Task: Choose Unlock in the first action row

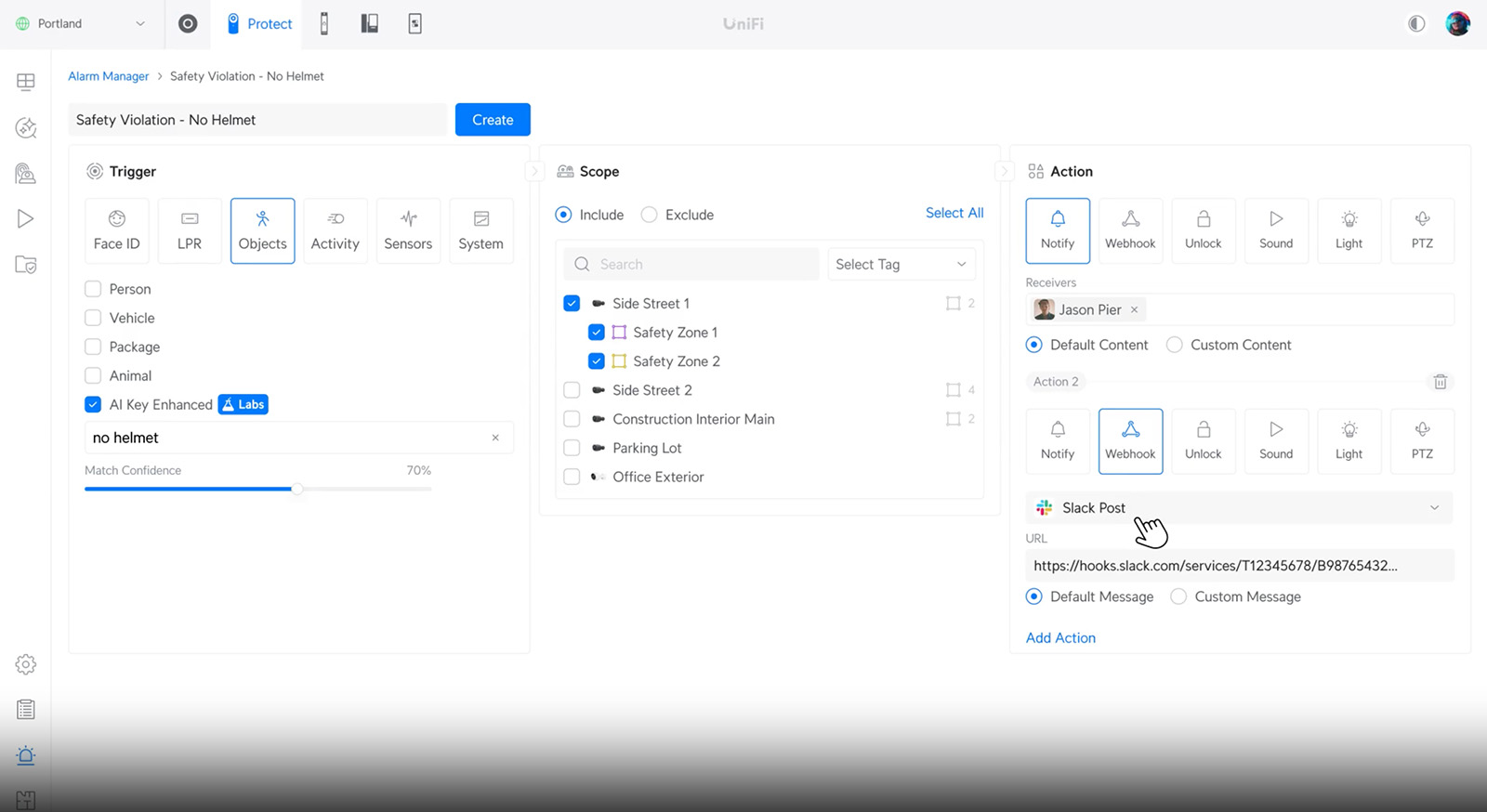Action: pos(1203,230)
